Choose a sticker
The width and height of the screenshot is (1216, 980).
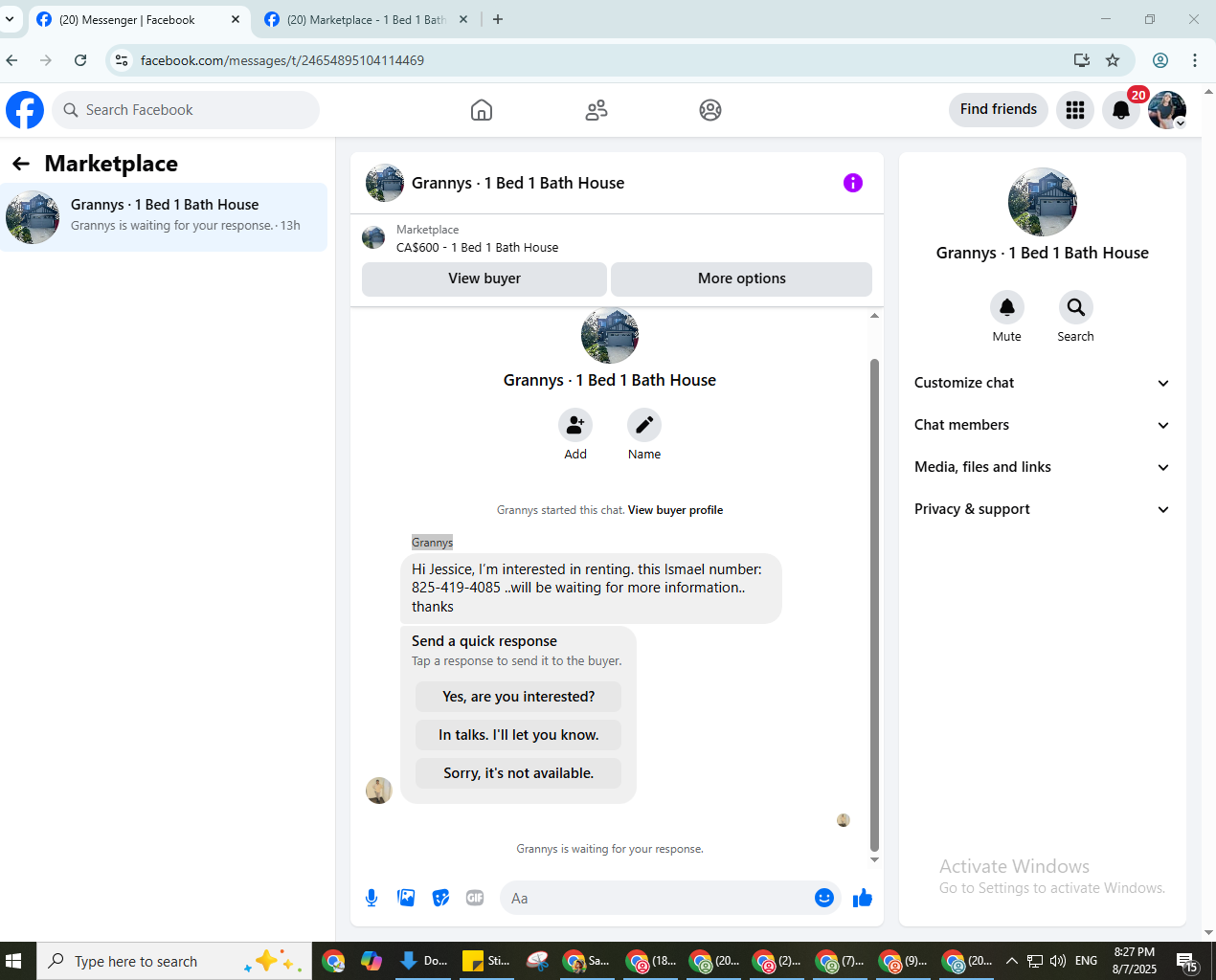440,898
